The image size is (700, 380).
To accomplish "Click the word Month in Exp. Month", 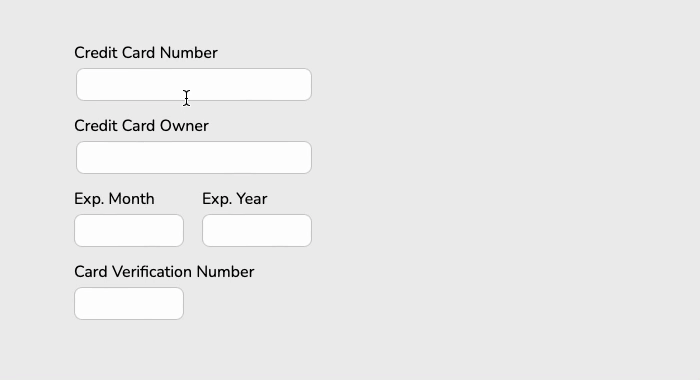I will (131, 199).
